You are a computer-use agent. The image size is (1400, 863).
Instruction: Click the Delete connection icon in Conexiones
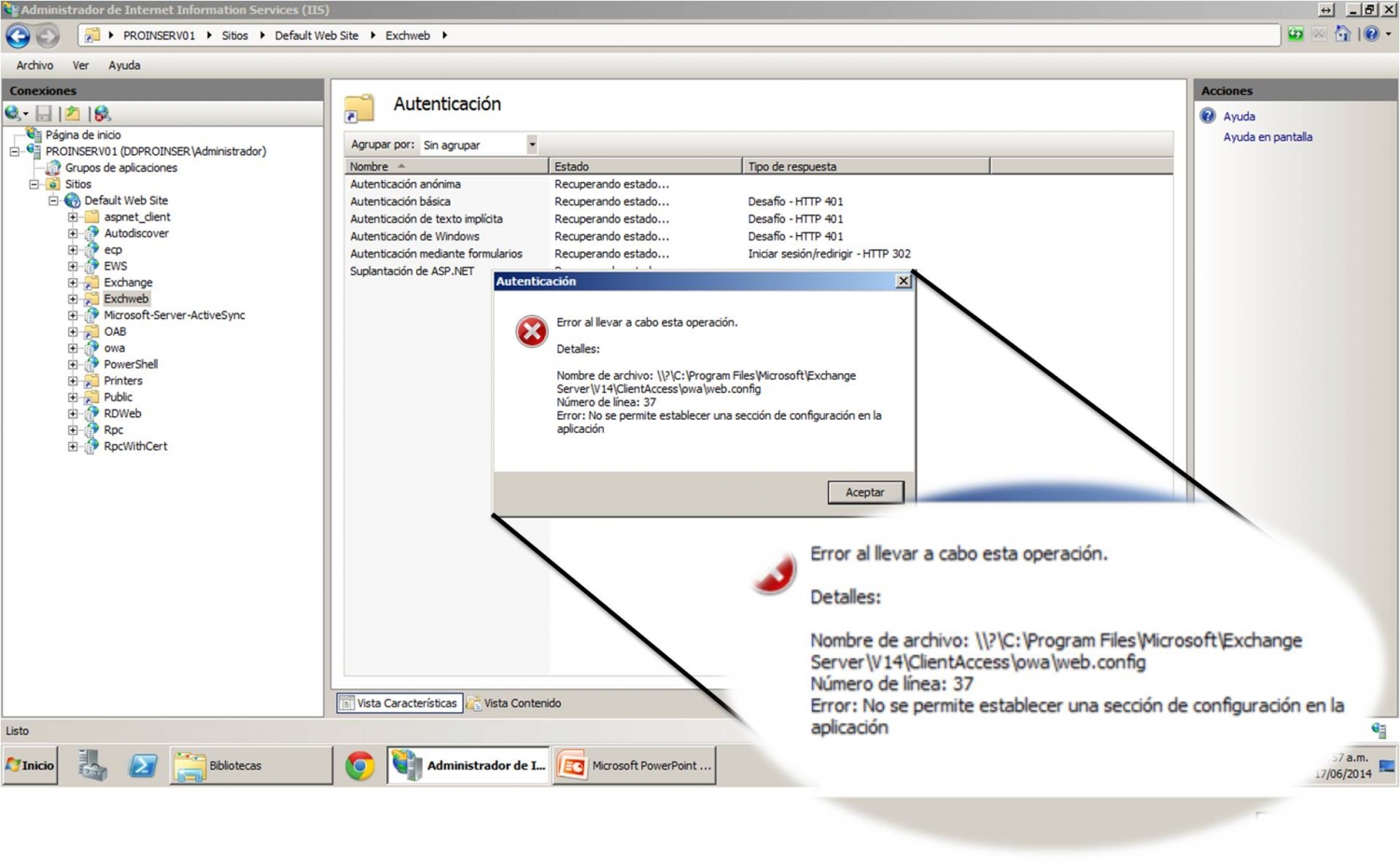tap(102, 114)
